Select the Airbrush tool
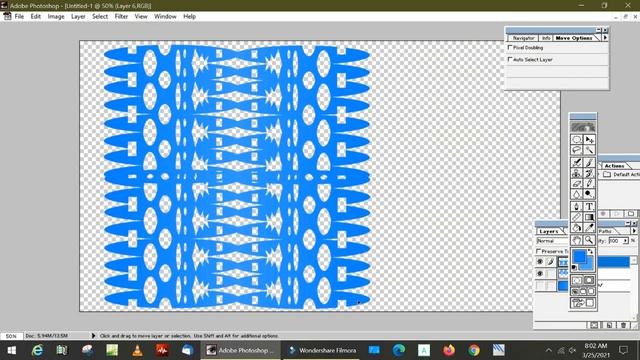 pyautogui.click(x=576, y=162)
